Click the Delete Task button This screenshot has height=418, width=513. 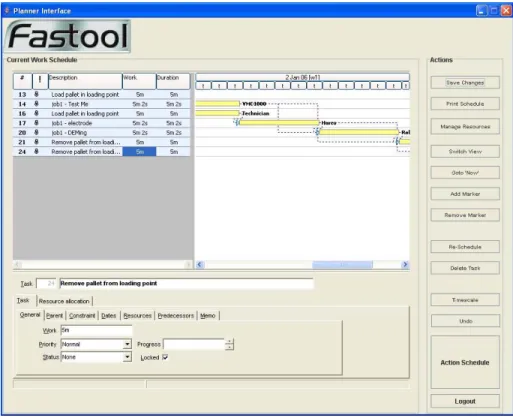[465, 268]
